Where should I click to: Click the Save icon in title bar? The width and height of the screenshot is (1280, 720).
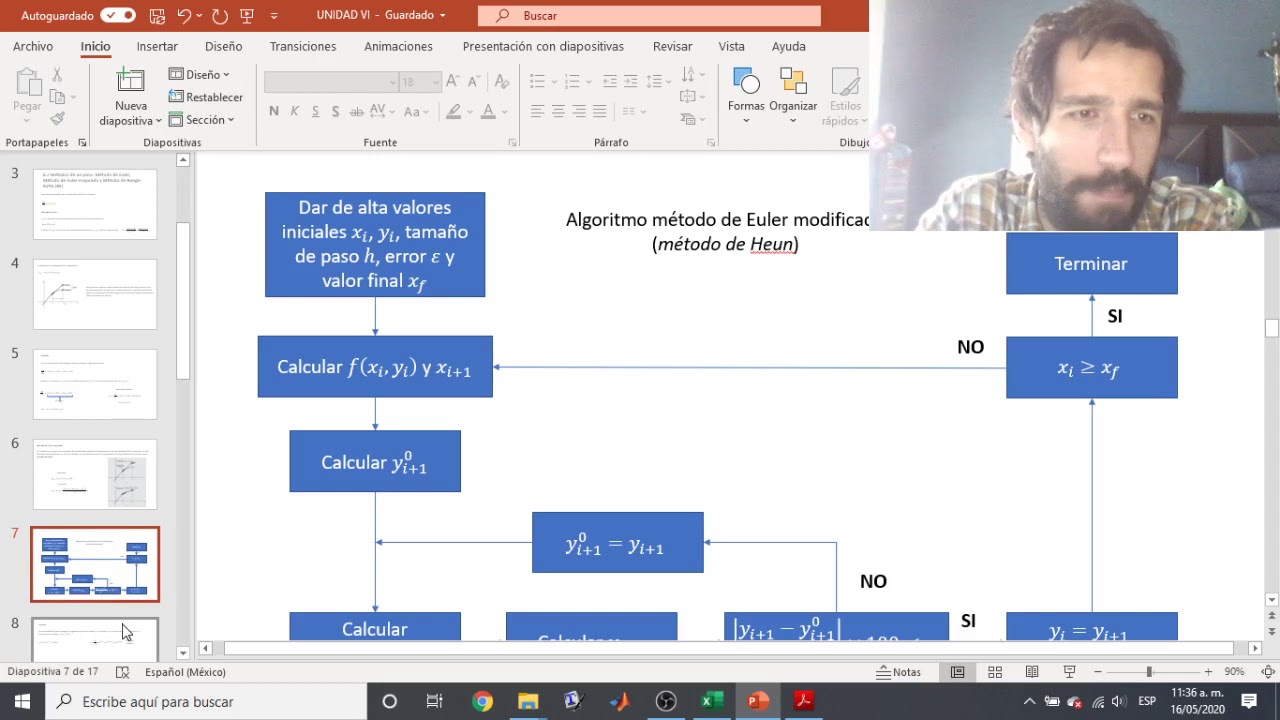156,15
